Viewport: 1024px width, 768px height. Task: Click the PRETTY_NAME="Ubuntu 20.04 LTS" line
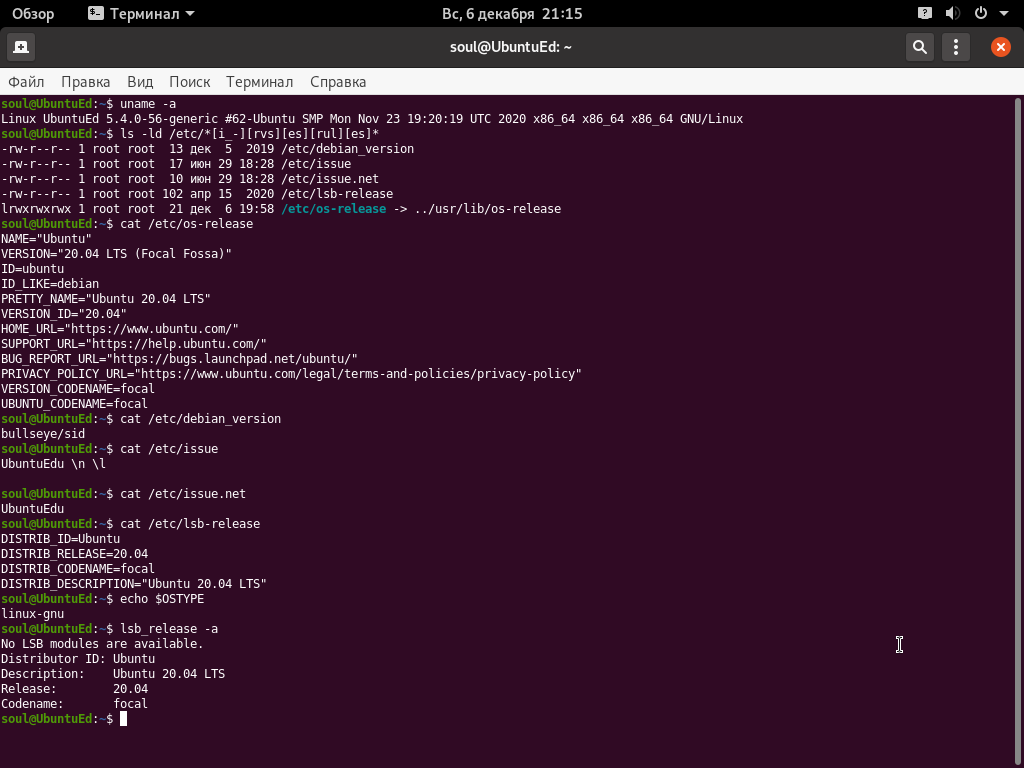tap(106, 298)
